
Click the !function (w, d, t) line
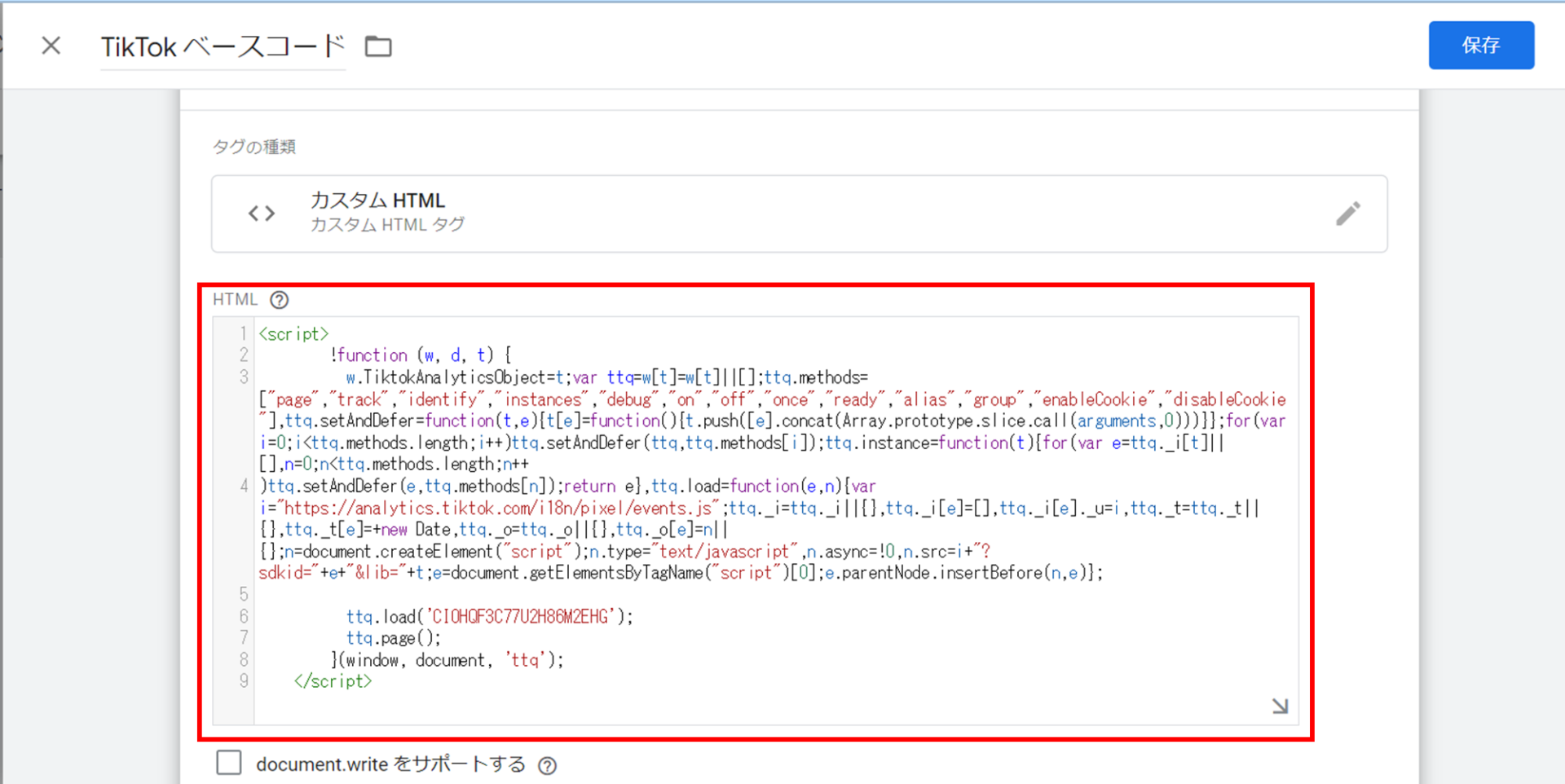point(421,355)
